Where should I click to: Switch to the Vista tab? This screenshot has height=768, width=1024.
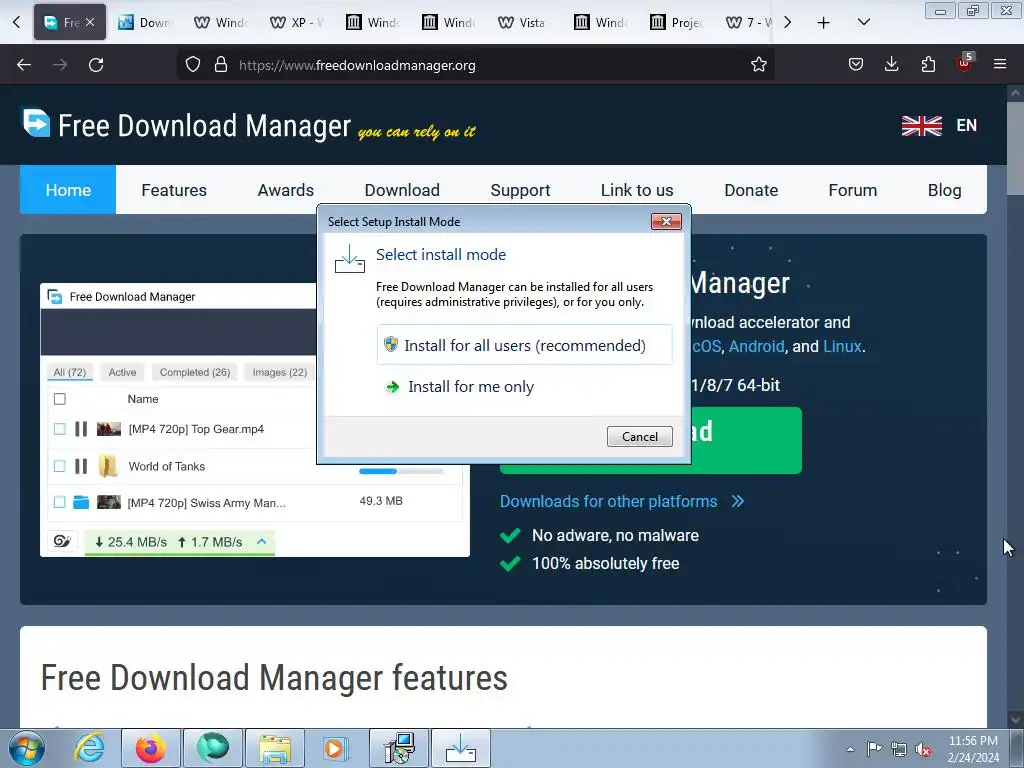(524, 22)
